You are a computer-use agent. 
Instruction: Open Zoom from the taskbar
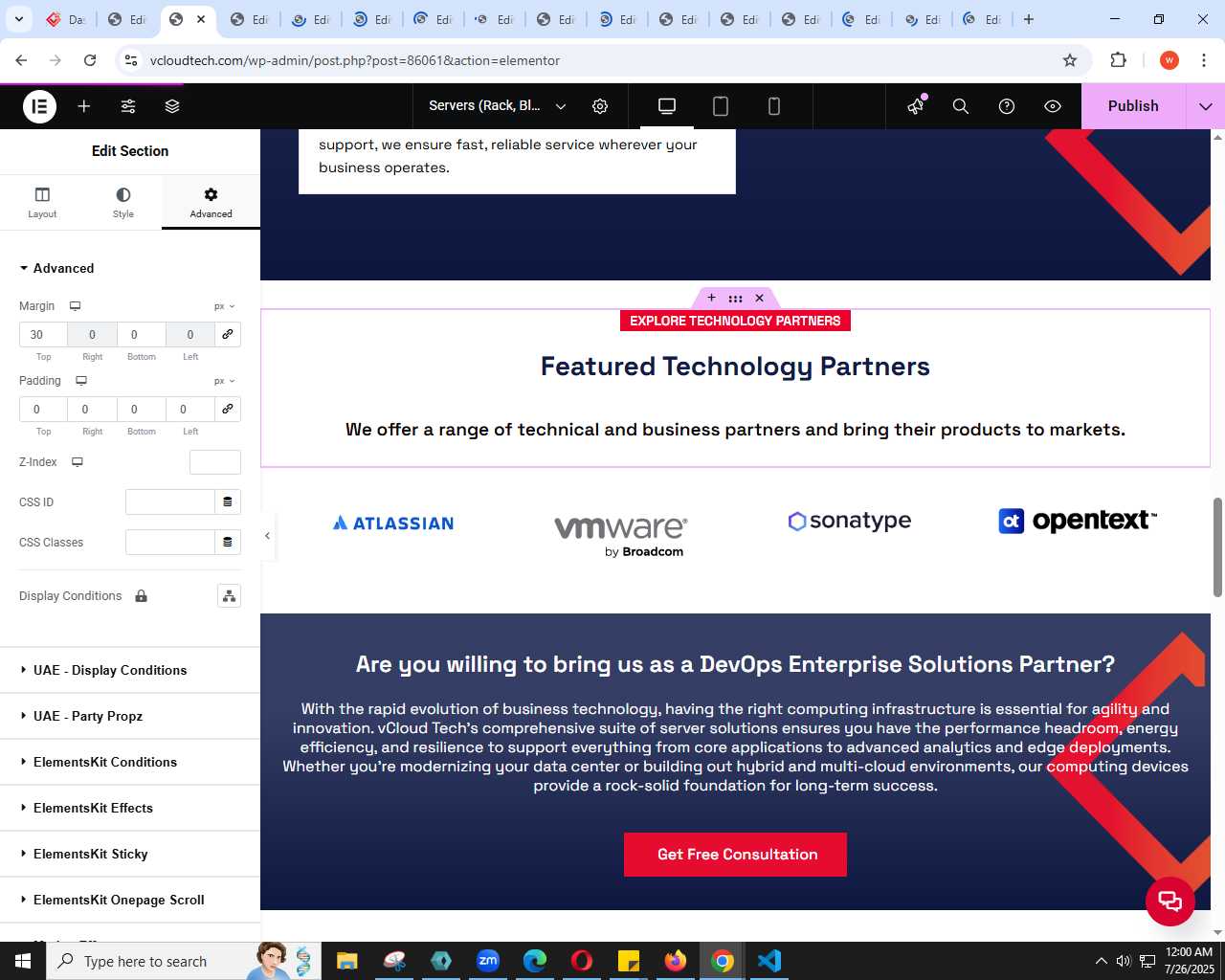coord(488,961)
